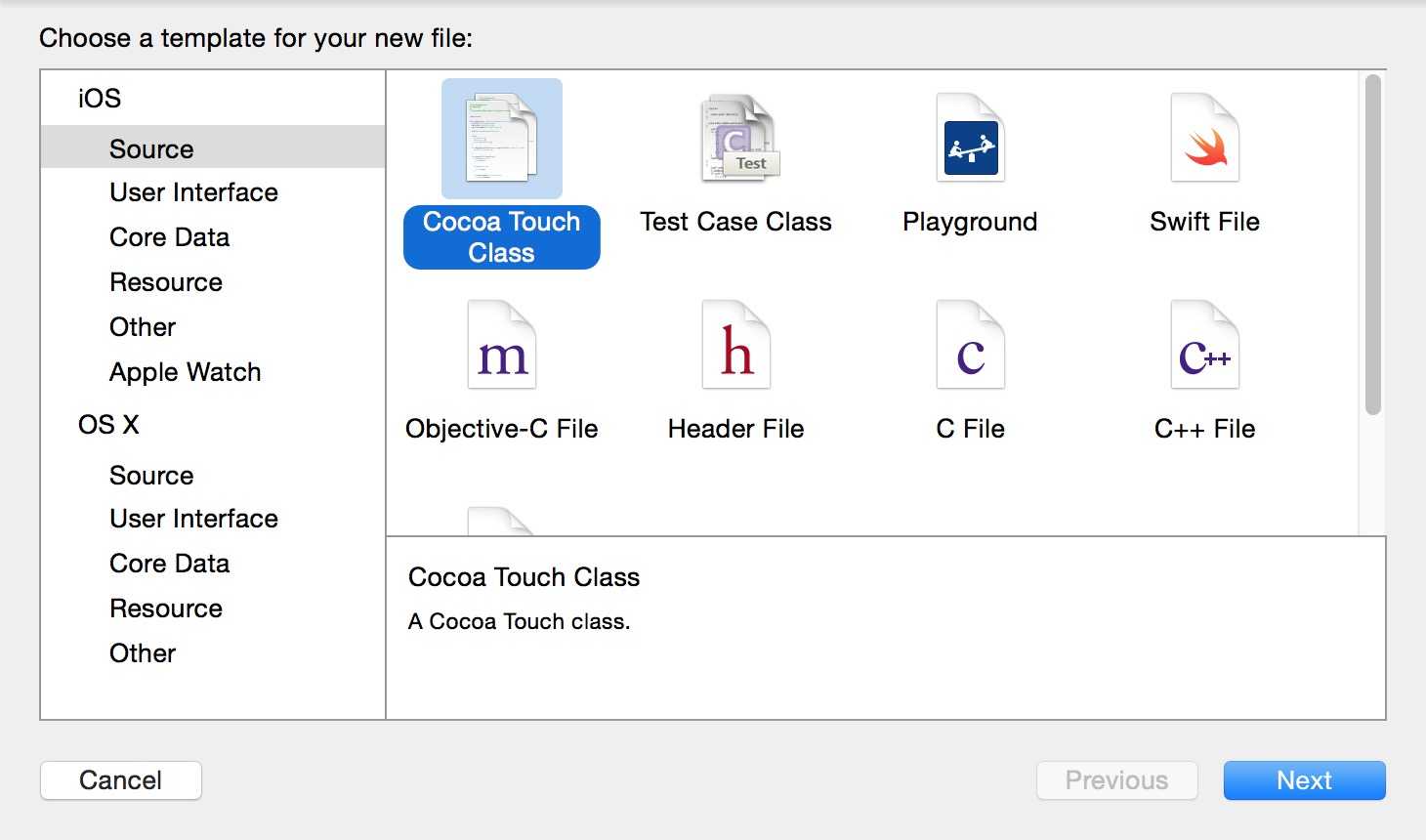1426x840 pixels.
Task: Select Core Data under OS X
Action: coord(170,564)
